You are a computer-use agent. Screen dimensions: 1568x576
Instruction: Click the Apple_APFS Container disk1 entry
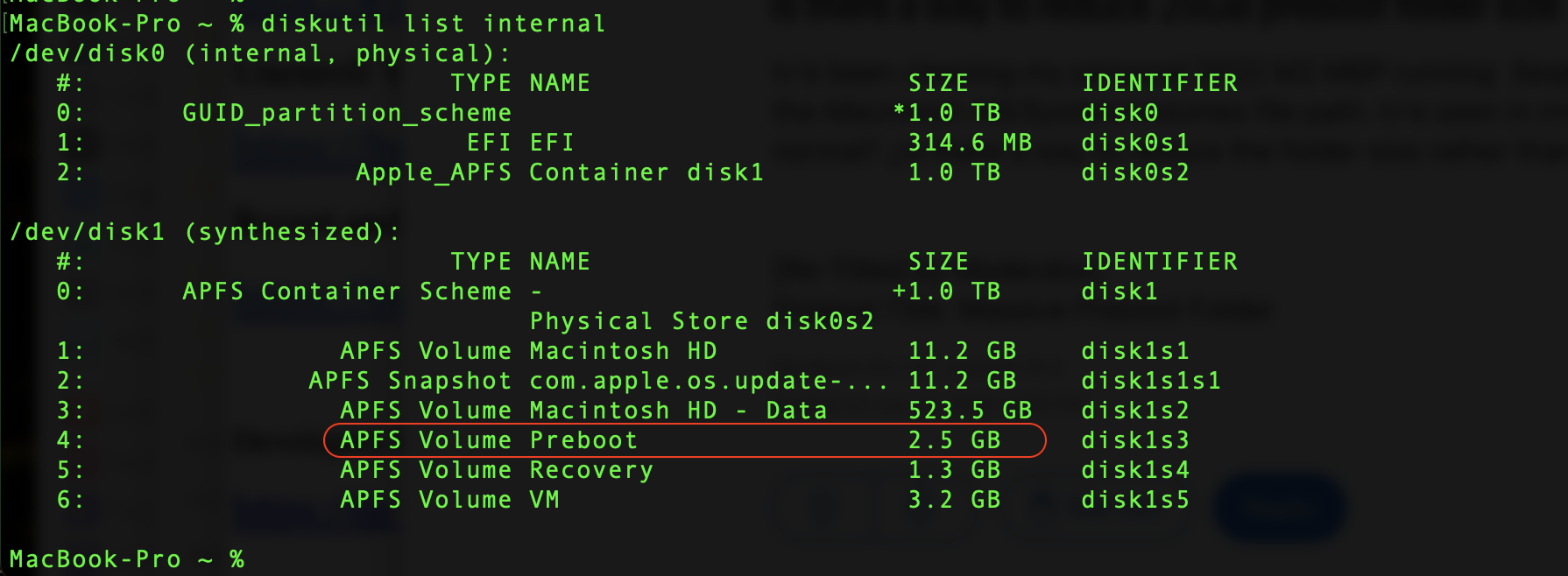559,172
